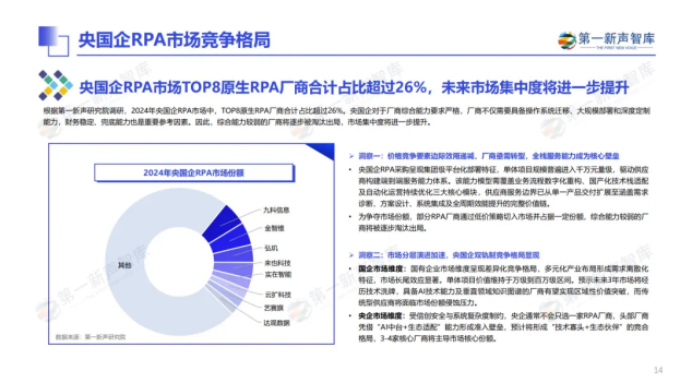Click the data source note below chart

pyautogui.click(x=90, y=337)
